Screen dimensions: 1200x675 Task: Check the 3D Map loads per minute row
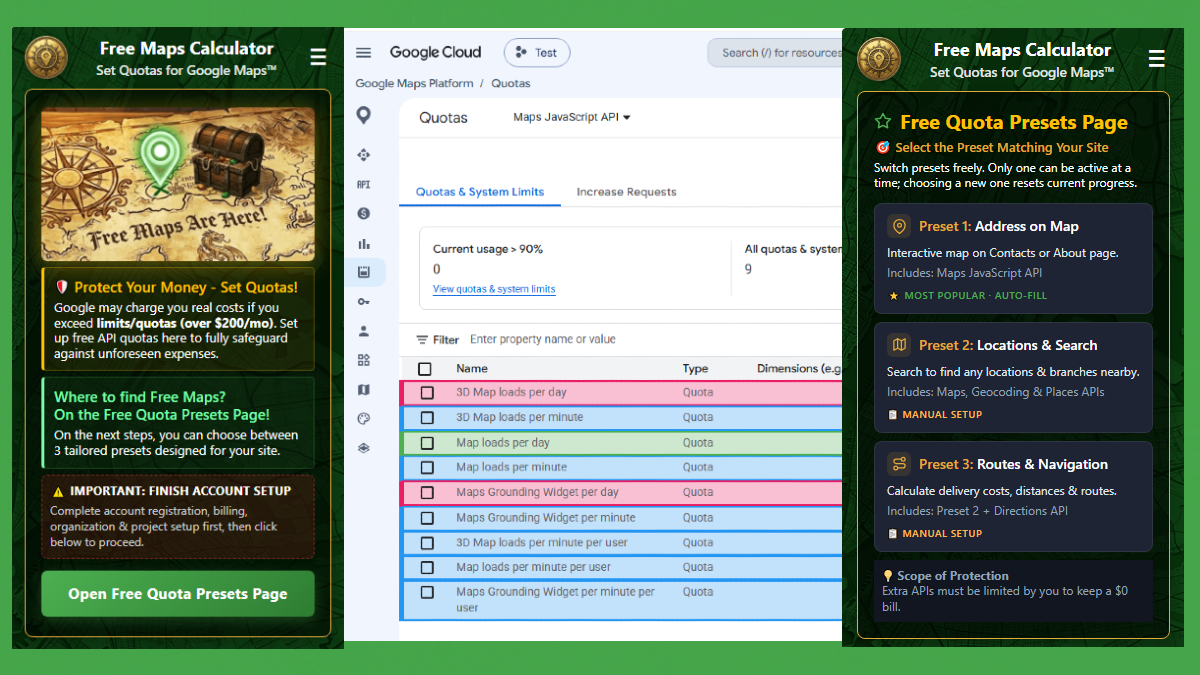[x=427, y=418]
